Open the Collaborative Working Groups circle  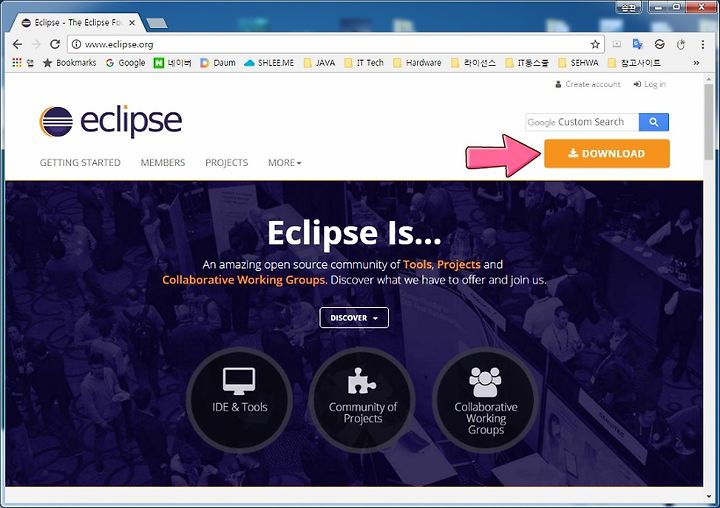[485, 401]
